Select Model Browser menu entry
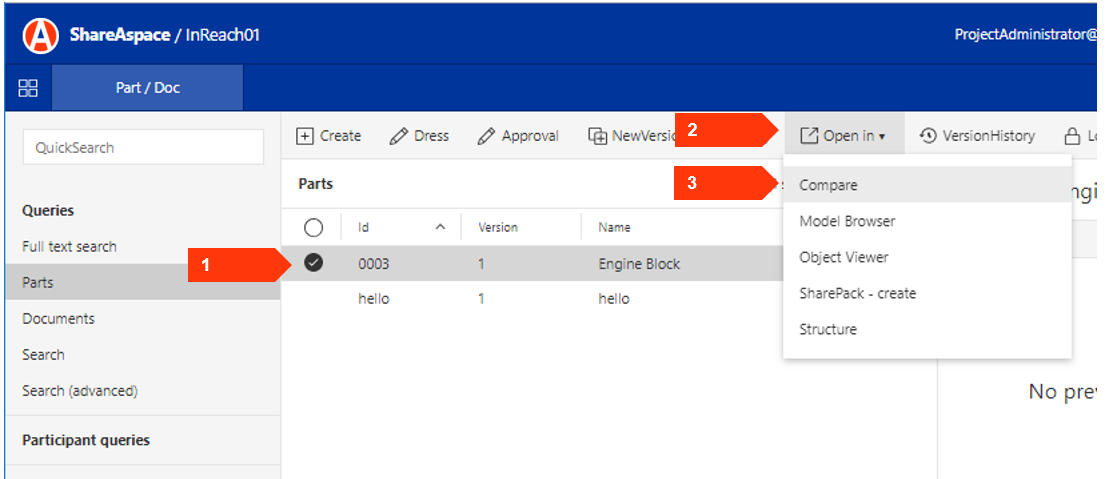Screen dimensions: 1109x479 pyautogui.click(x=847, y=221)
